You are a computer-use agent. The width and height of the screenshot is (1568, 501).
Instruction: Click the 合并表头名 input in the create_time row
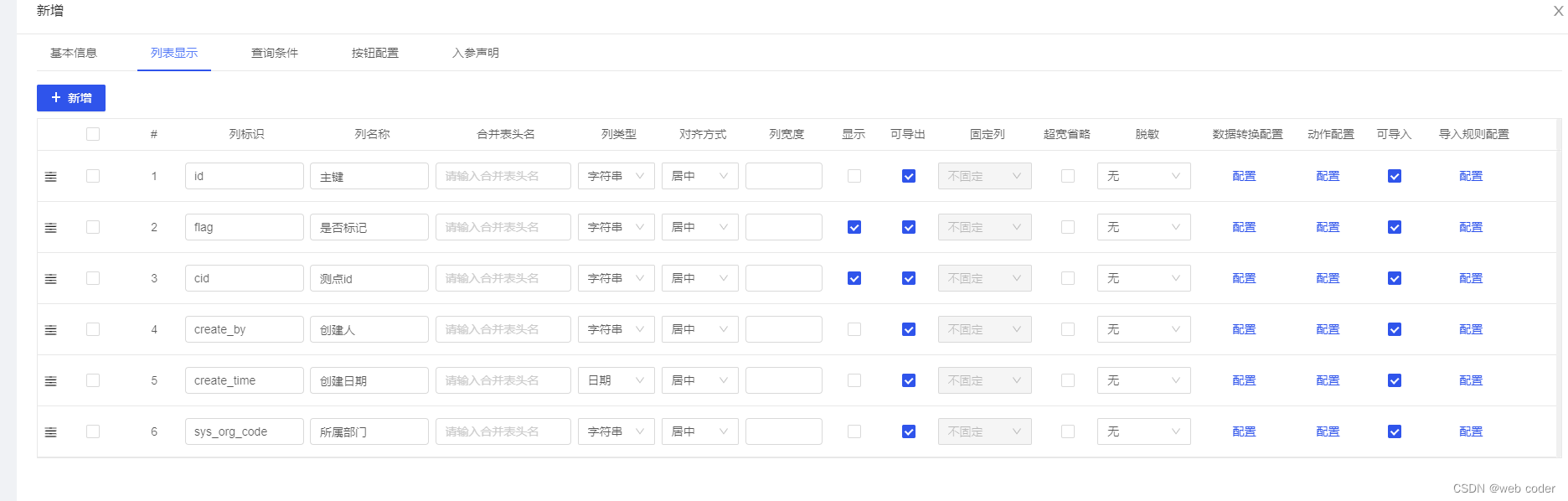coord(503,380)
